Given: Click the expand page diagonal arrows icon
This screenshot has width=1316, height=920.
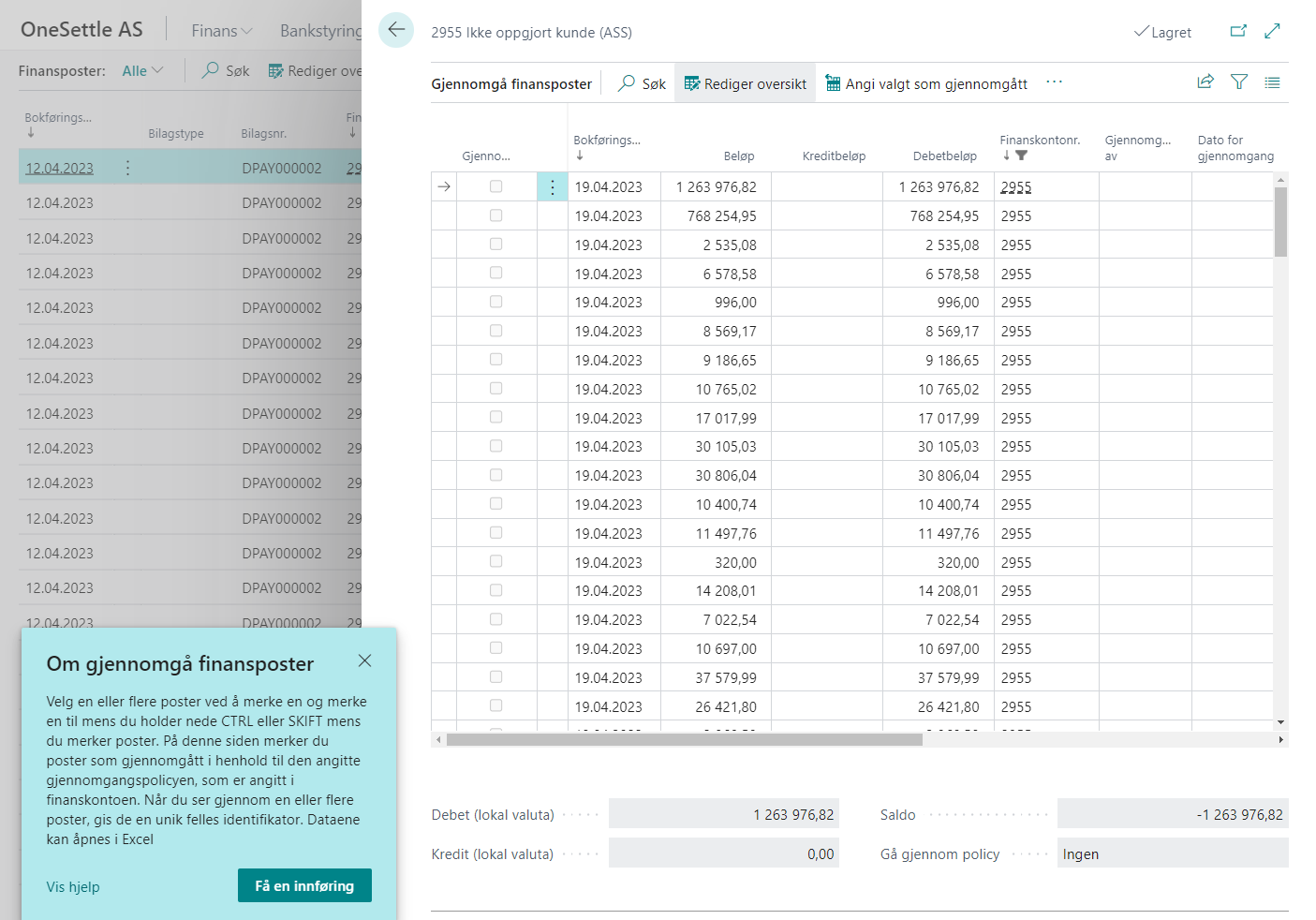Looking at the screenshot, I should pos(1272,31).
